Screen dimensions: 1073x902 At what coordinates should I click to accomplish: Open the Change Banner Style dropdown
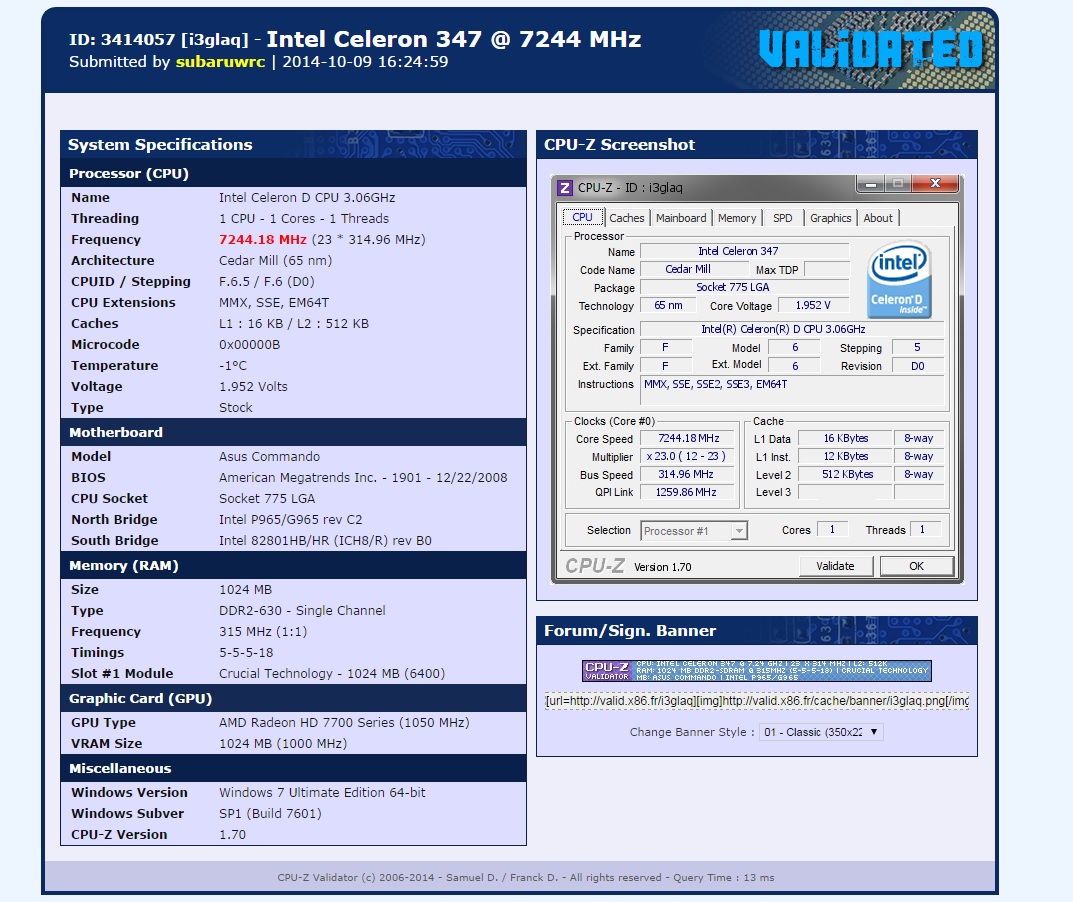tap(820, 732)
